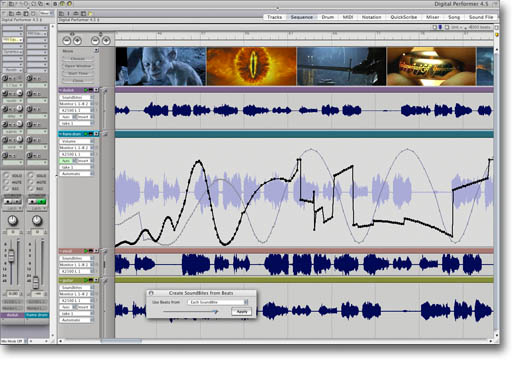521x366 pixels.
Task: Toggle MUTE on the second mixer channel
Action: (31, 182)
